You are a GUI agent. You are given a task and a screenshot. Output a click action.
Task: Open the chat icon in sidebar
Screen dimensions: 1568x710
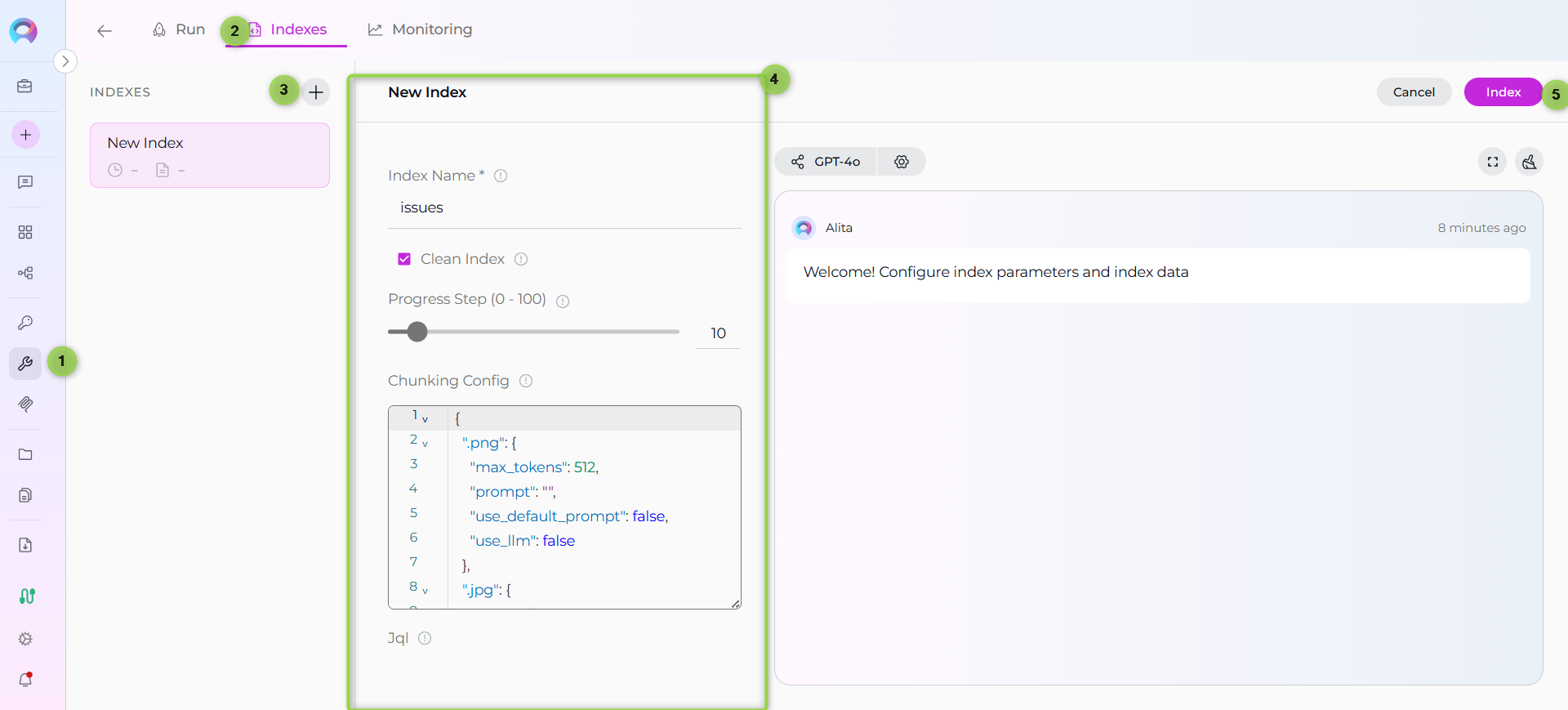click(25, 182)
